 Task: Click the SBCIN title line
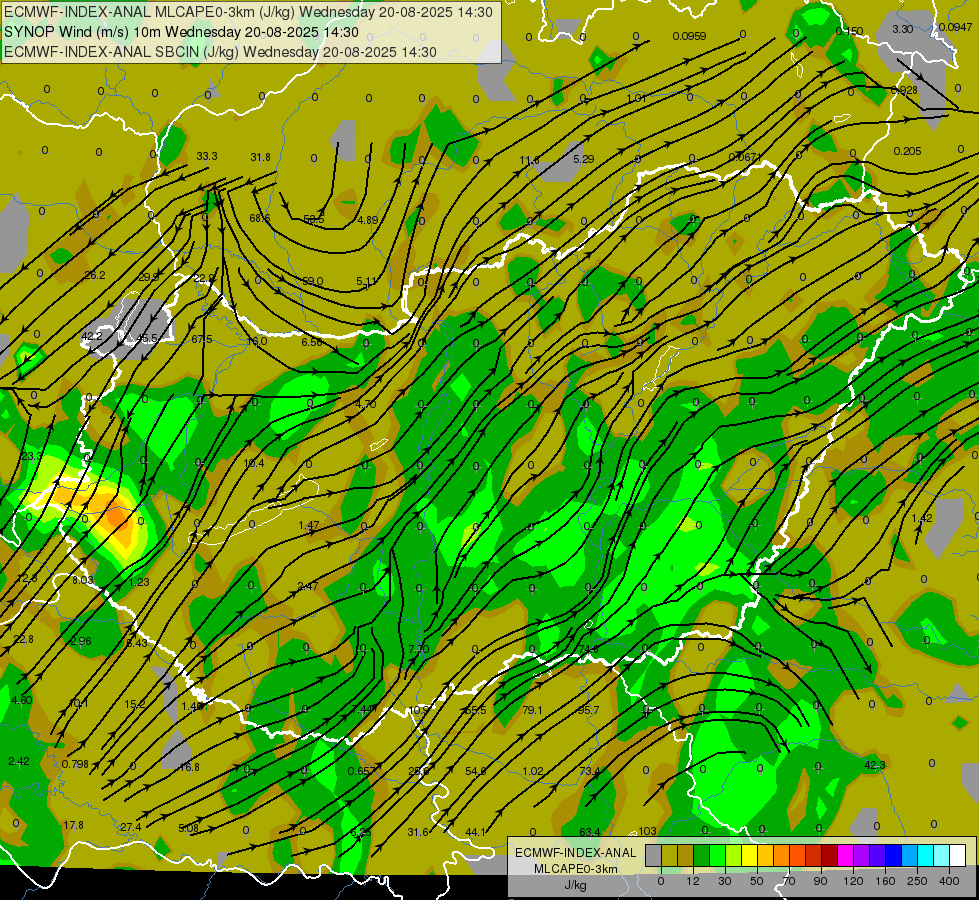tap(220, 52)
